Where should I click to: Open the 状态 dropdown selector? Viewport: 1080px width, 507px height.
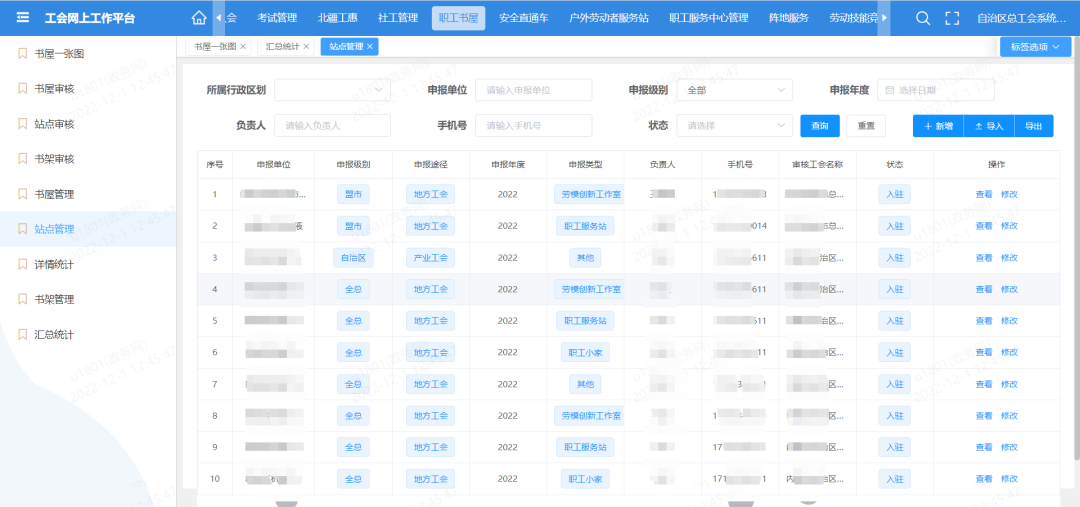click(x=734, y=126)
